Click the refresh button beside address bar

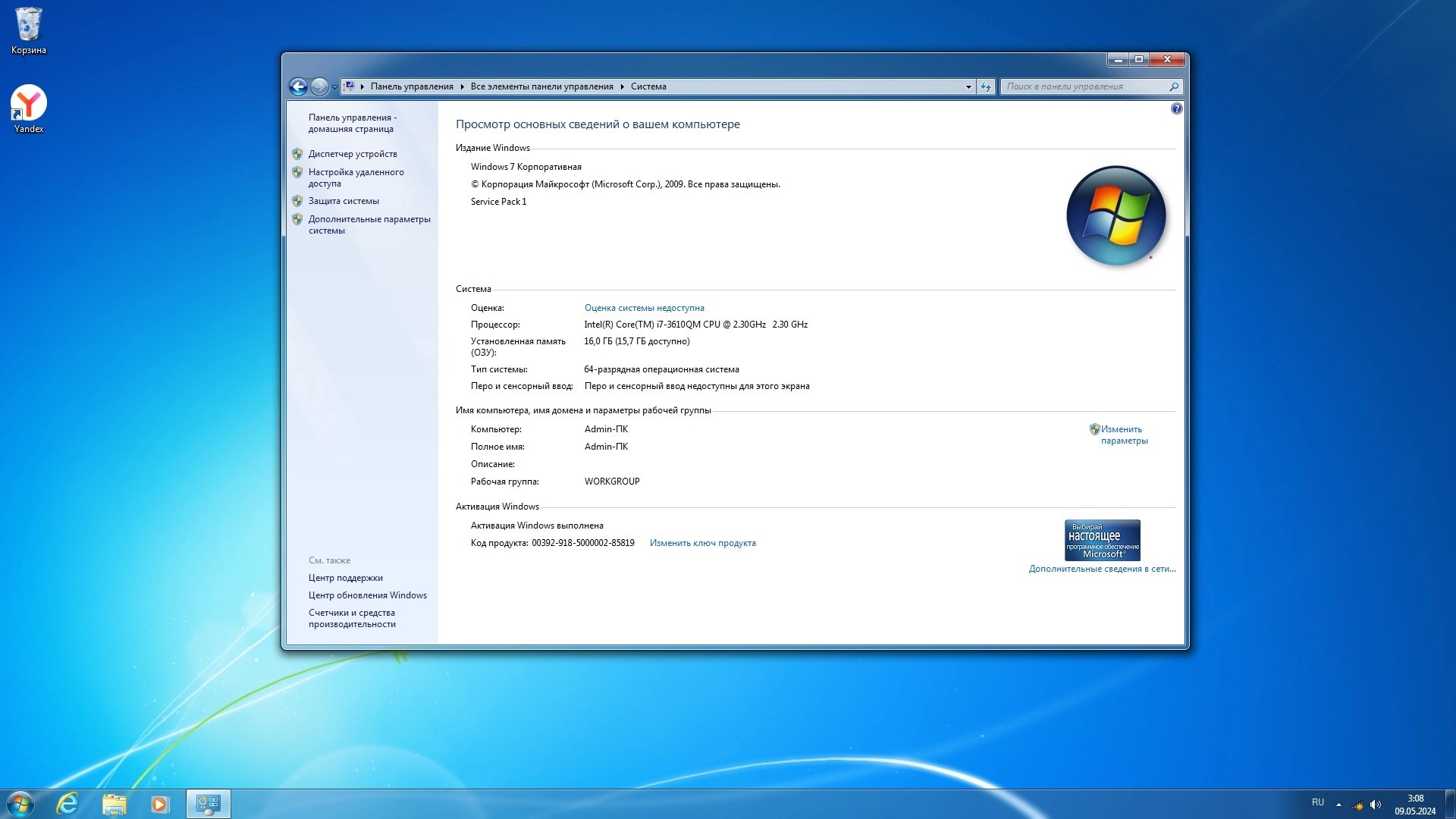985,86
